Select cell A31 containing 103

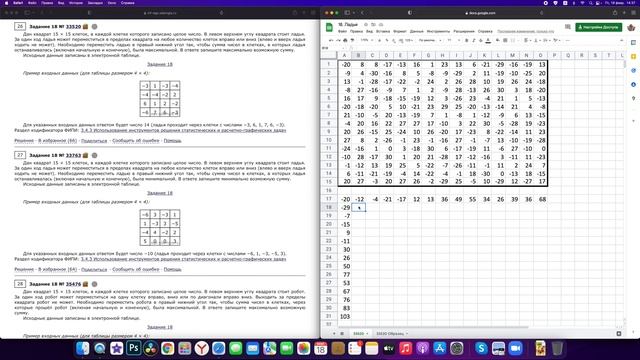pyautogui.click(x=344, y=316)
